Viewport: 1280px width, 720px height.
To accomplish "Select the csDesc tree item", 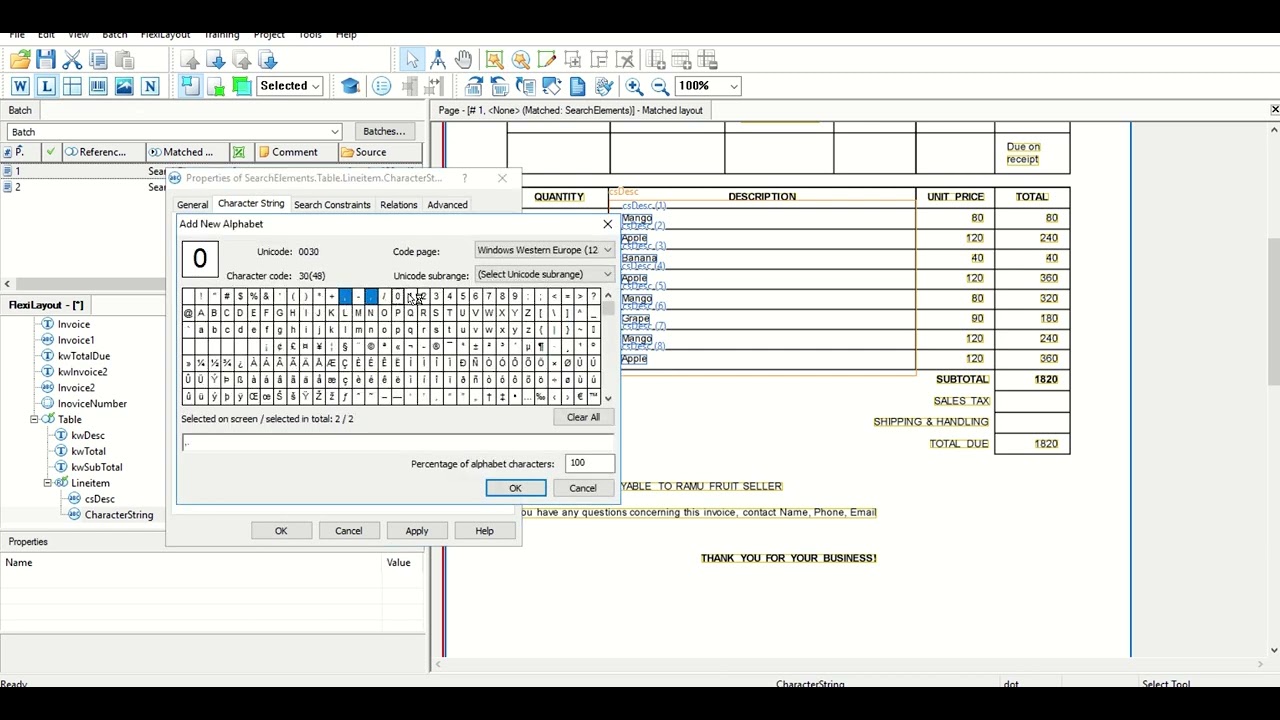I will [100, 499].
